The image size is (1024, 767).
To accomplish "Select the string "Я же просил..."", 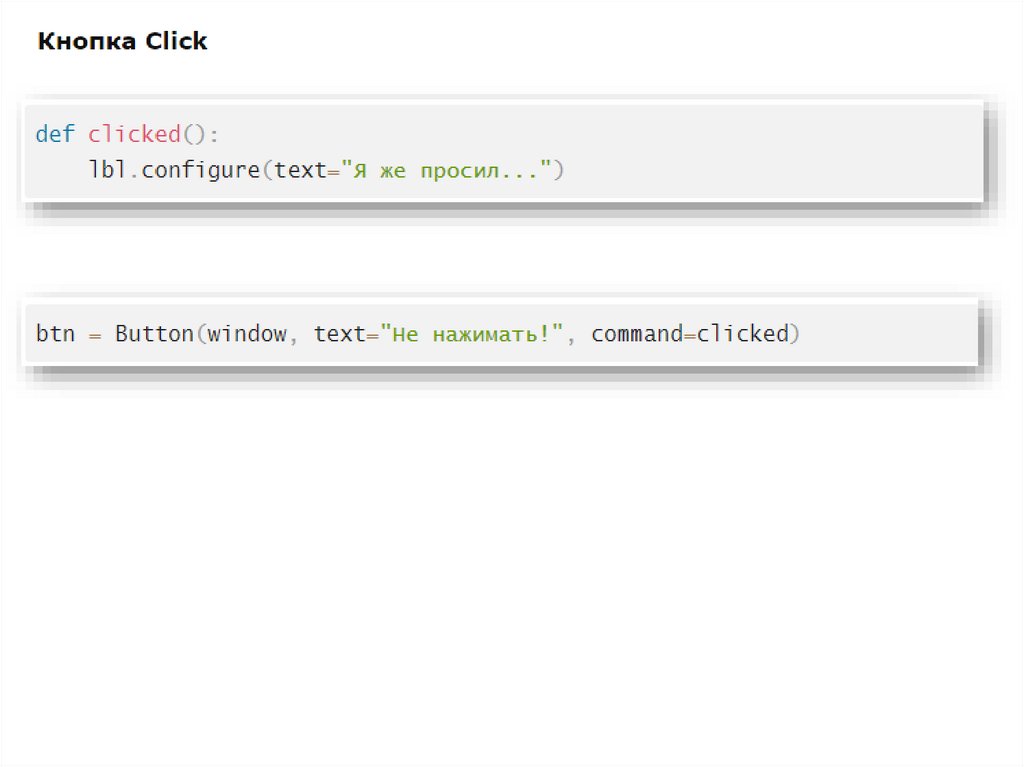I will [x=447, y=170].
